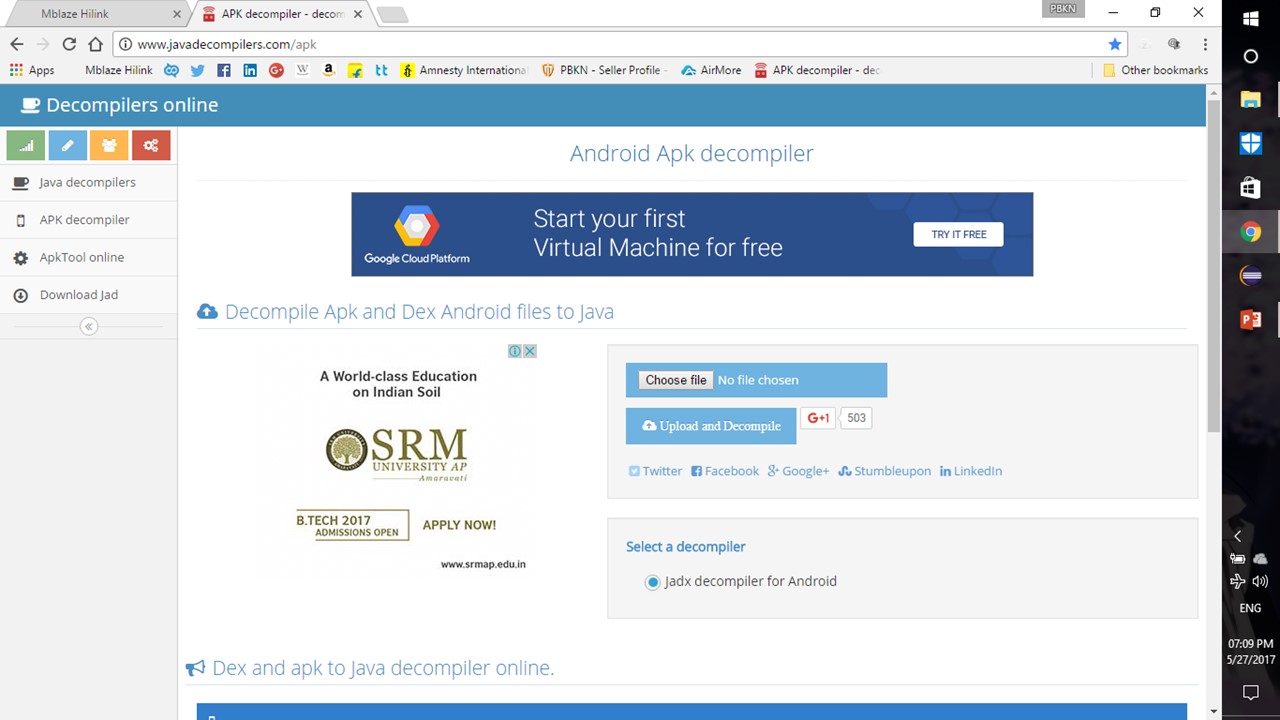Click the bookmark star in address bar
The height and width of the screenshot is (720, 1280).
pos(1114,44)
